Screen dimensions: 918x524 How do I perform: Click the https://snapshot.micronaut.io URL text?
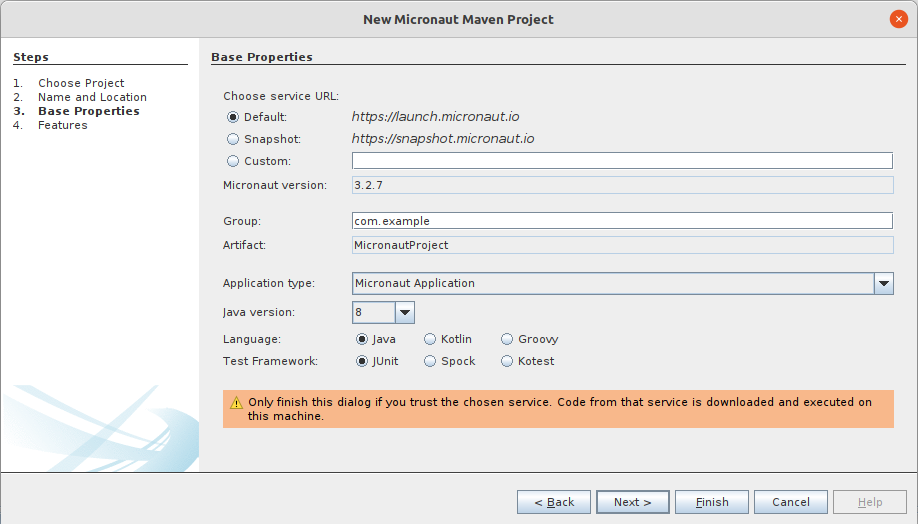[443, 139]
